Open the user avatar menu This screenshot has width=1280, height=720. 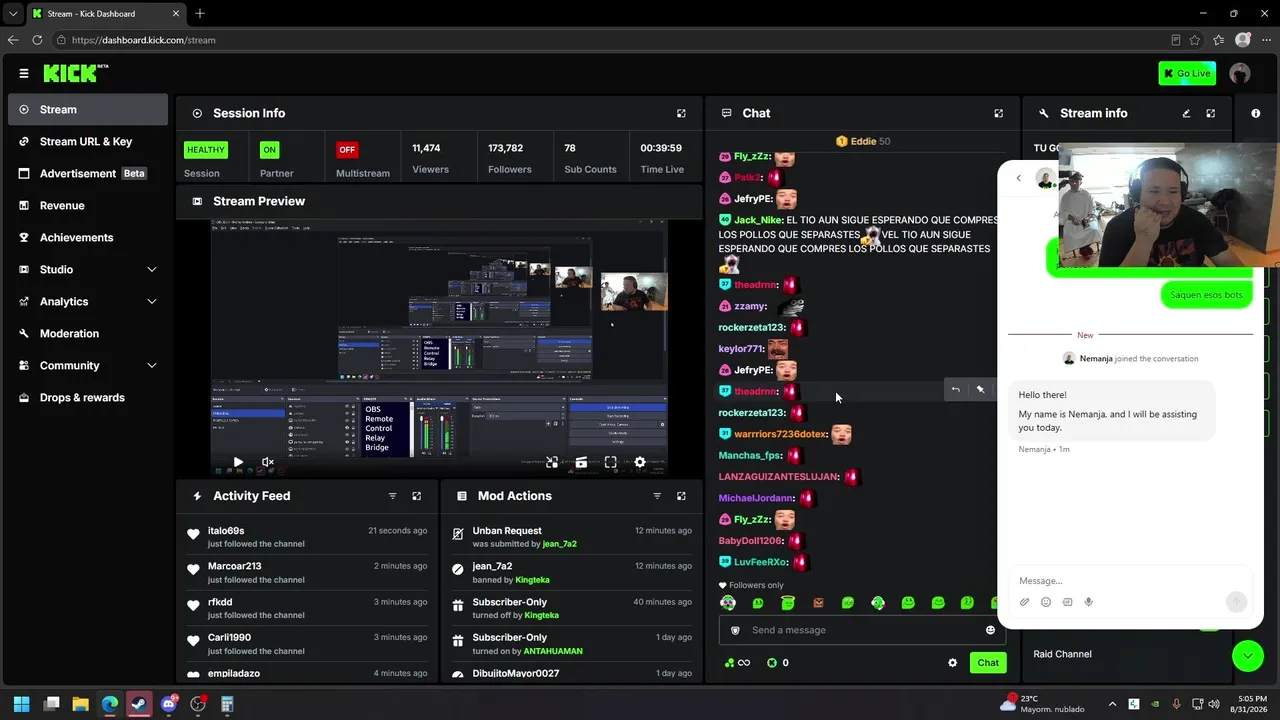1240,73
